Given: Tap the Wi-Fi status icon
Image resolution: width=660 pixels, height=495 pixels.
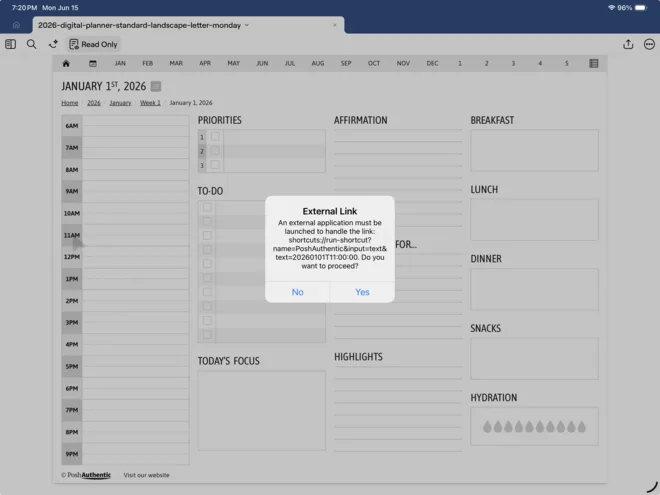Looking at the screenshot, I should [x=611, y=8].
